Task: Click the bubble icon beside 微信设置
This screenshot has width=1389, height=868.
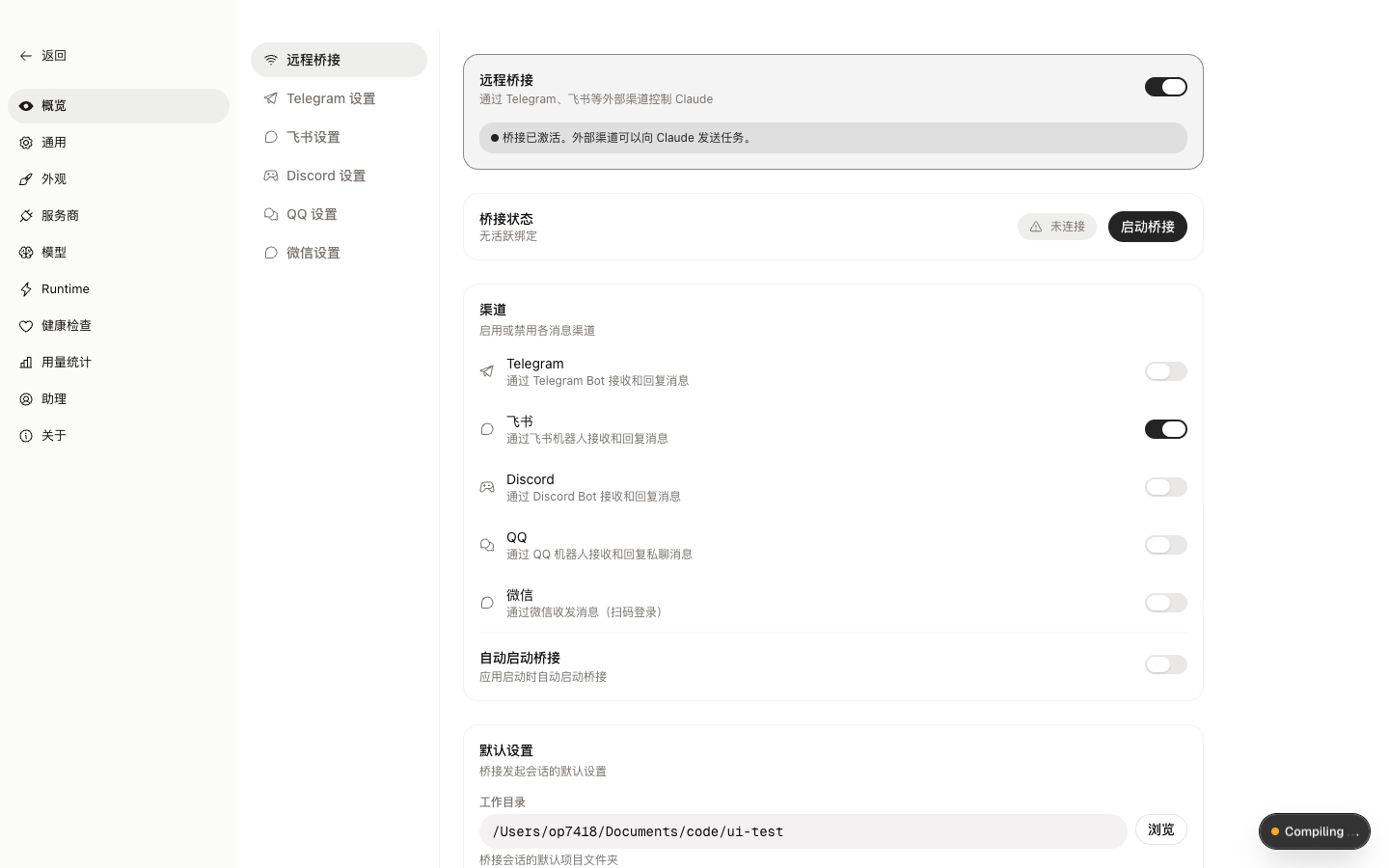Action: tap(271, 253)
